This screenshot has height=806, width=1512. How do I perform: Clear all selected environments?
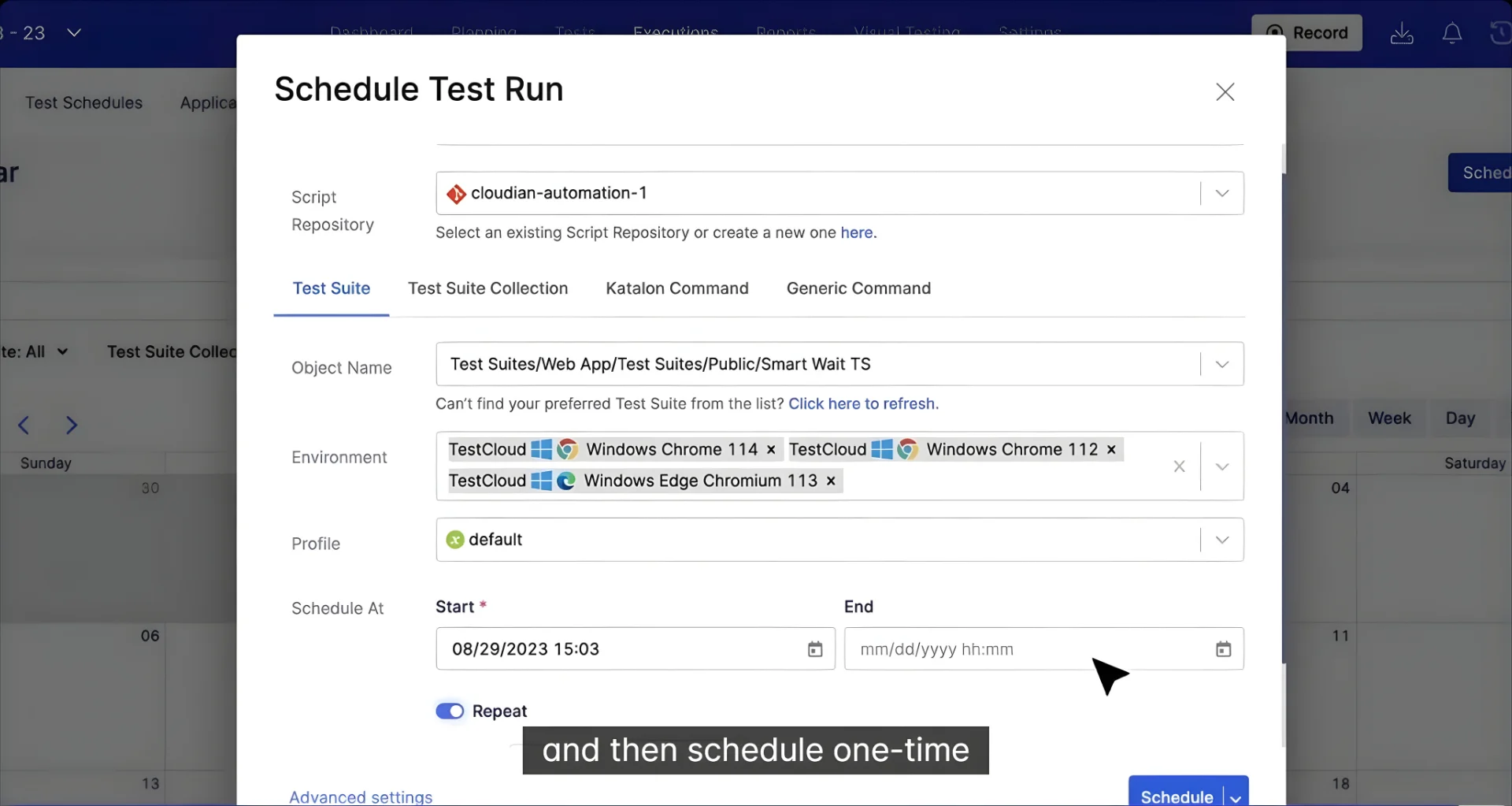(1179, 466)
